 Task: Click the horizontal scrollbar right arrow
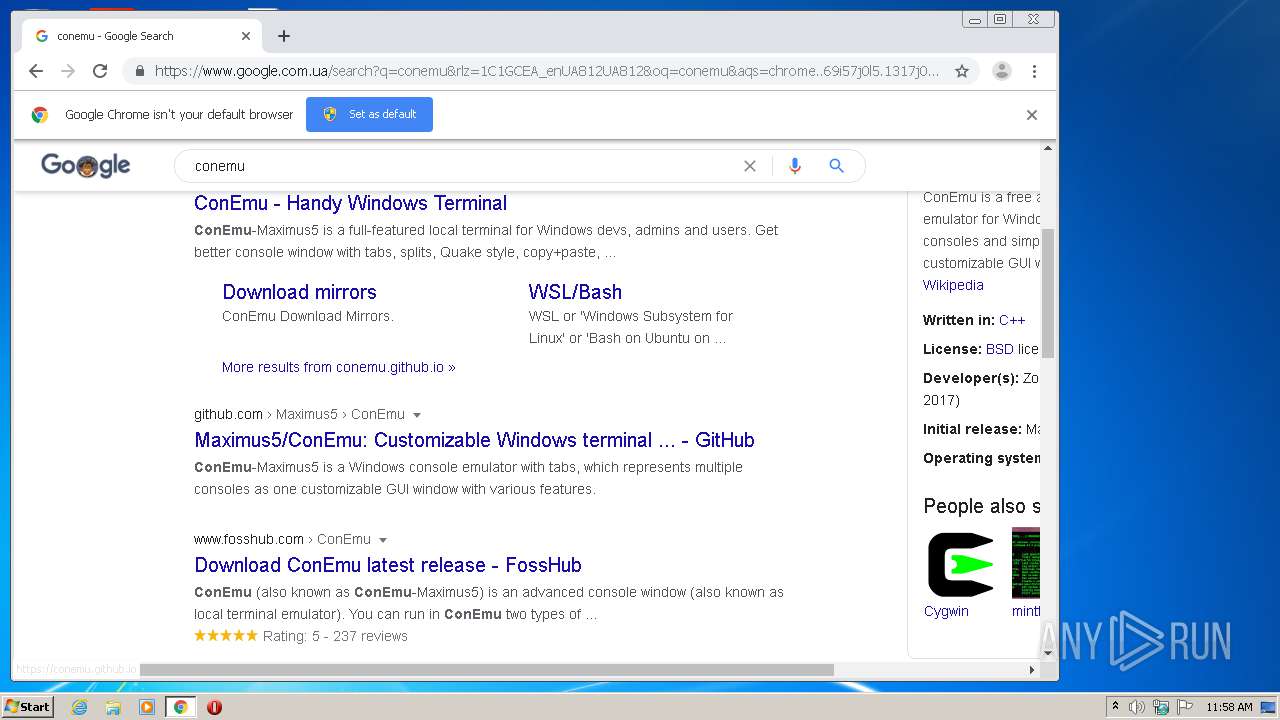(1032, 670)
